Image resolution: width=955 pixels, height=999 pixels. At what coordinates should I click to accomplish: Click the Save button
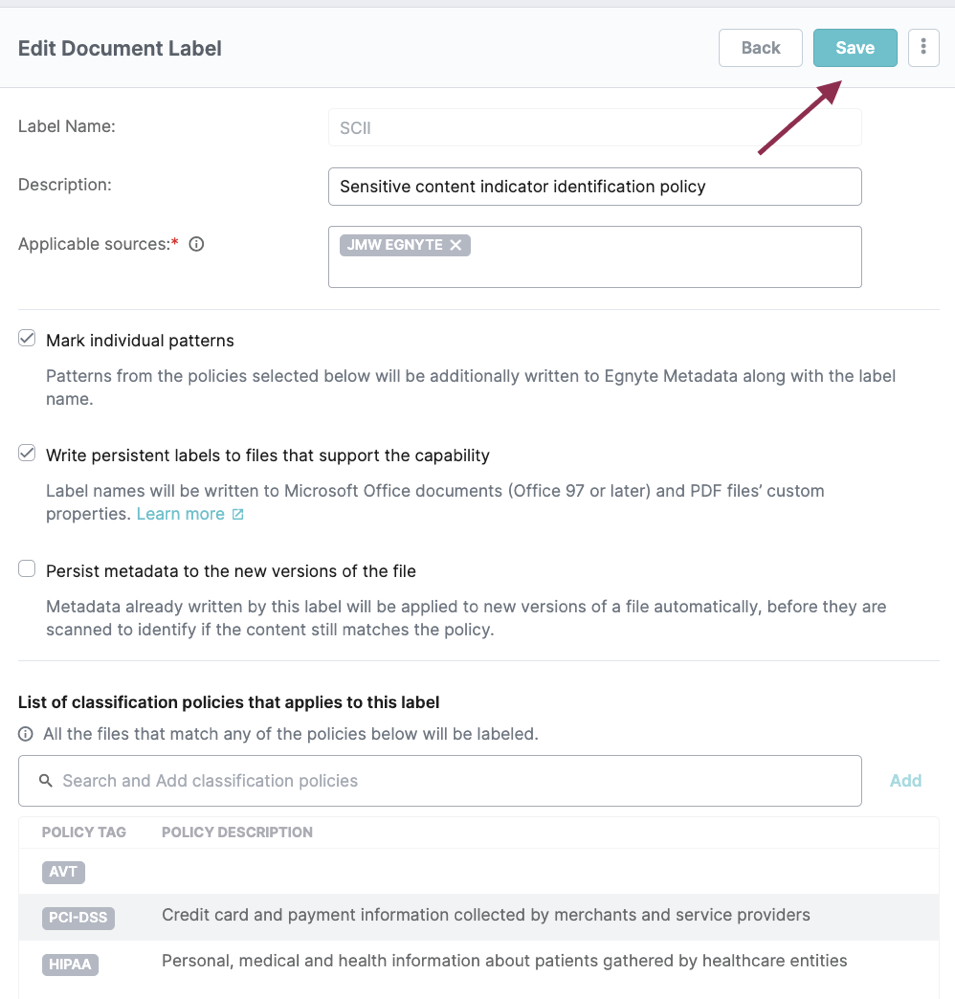[854, 48]
